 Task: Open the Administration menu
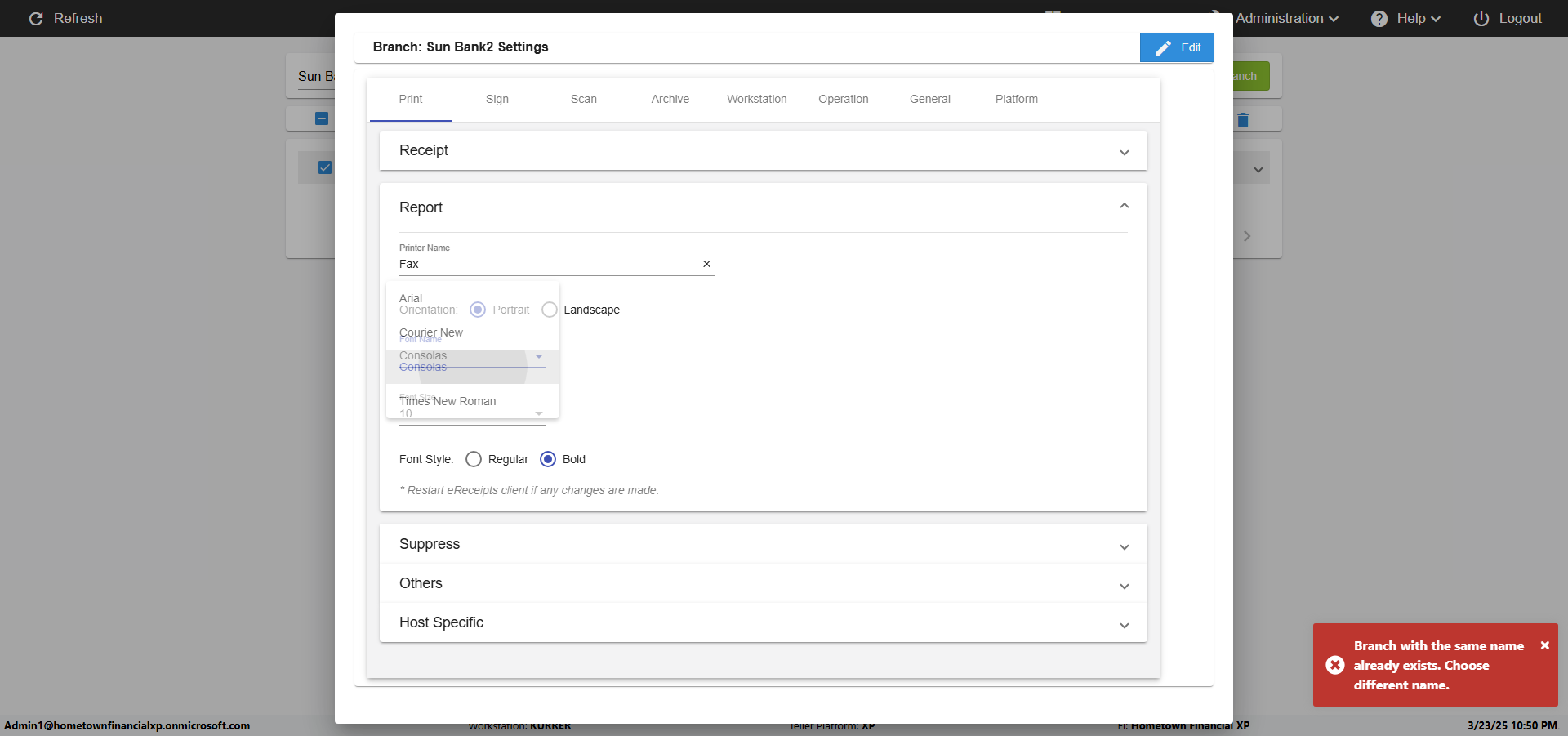(x=1285, y=18)
